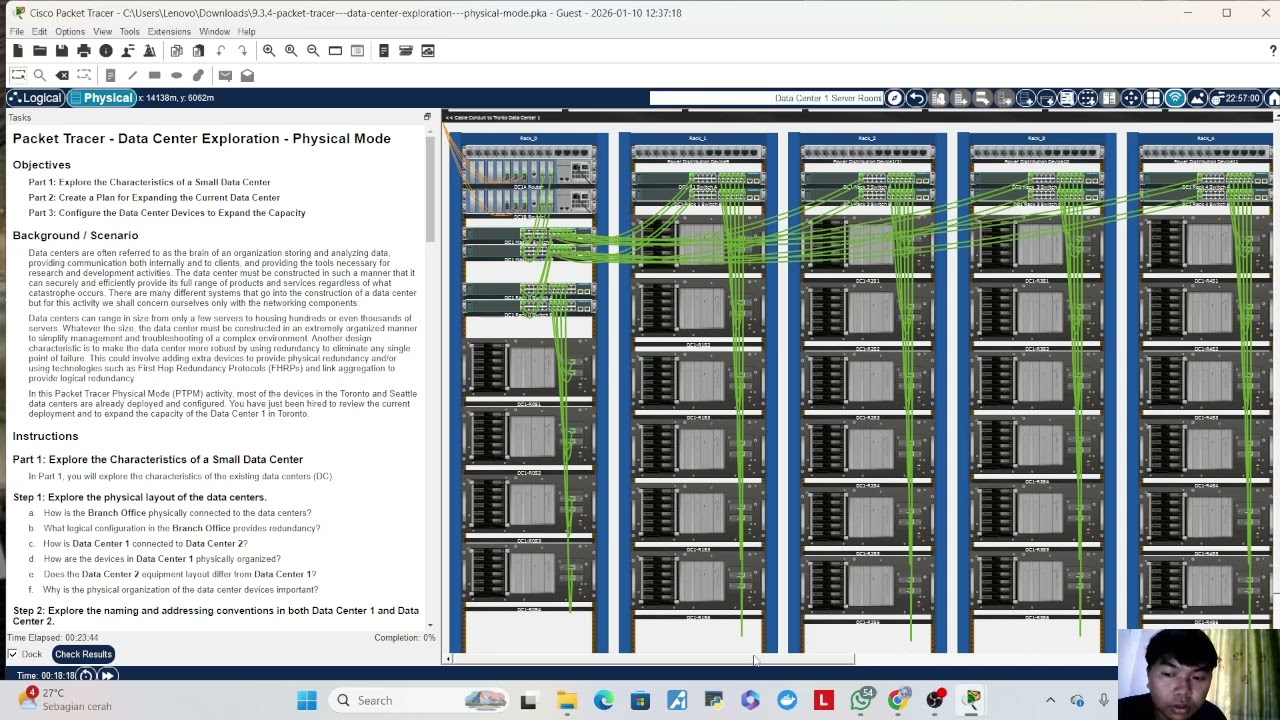Draw an ellipse shape
The image size is (1280, 720).
click(x=176, y=75)
